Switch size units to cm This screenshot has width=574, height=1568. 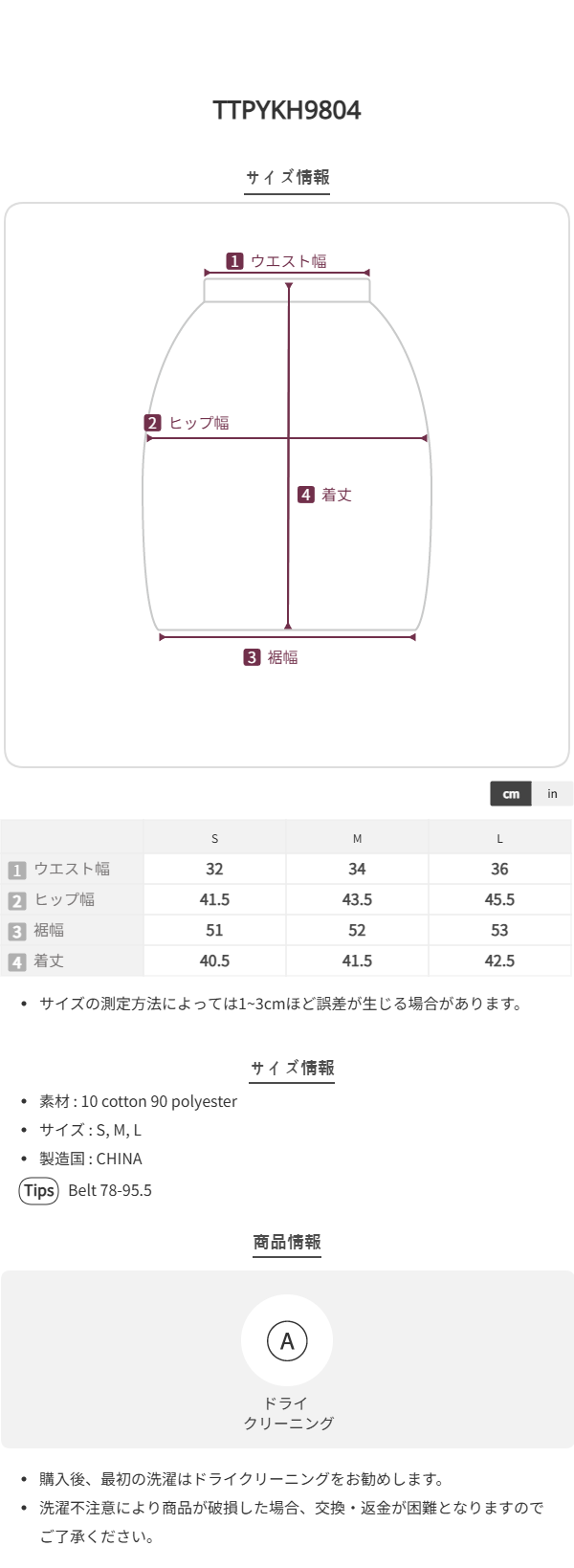(x=511, y=794)
